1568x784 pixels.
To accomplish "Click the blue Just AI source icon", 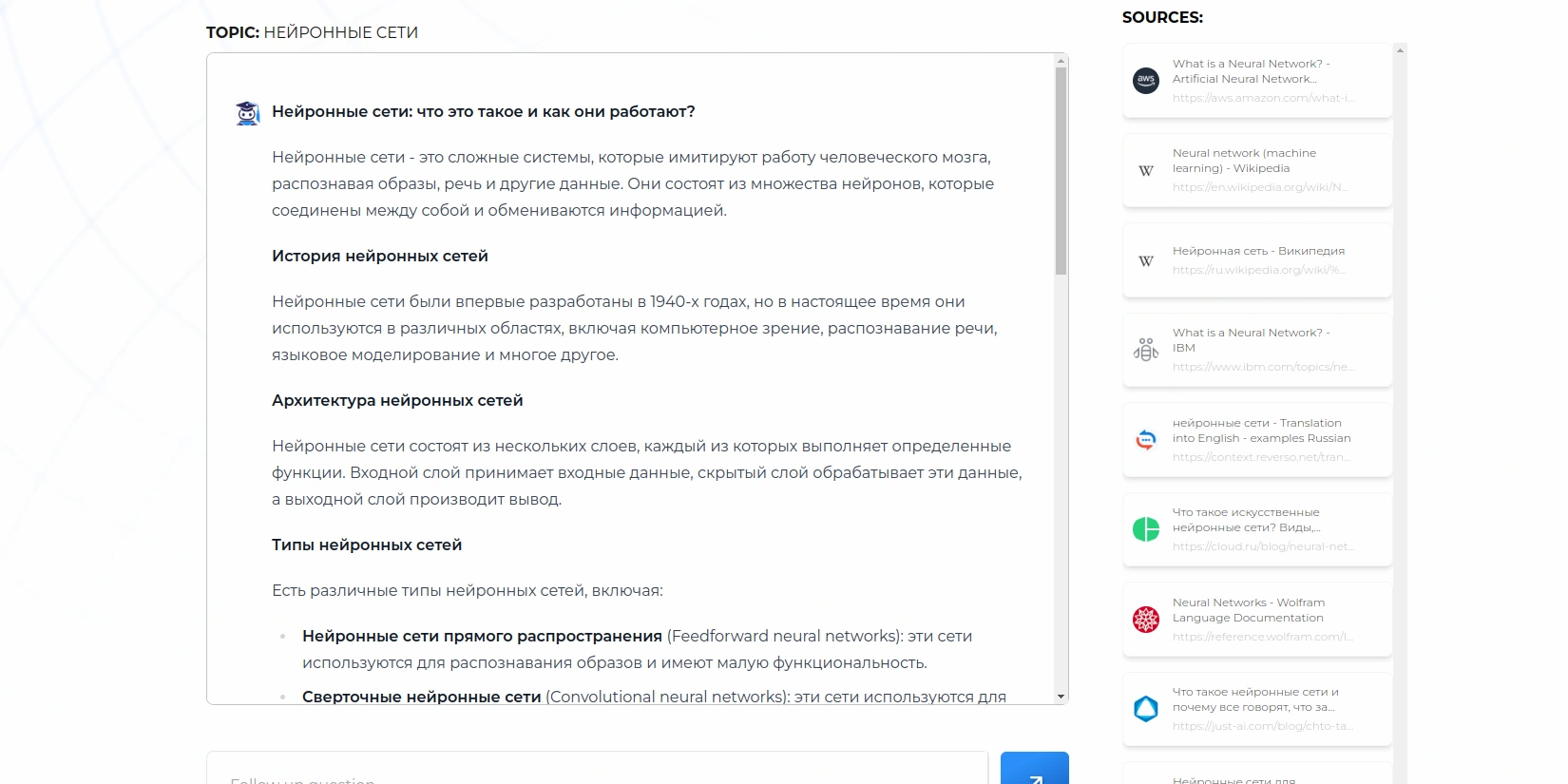I will pos(1146,709).
